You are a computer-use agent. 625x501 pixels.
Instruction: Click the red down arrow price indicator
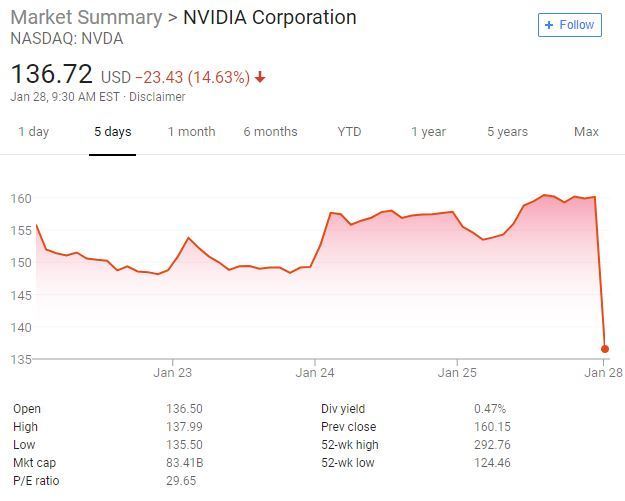(x=261, y=77)
